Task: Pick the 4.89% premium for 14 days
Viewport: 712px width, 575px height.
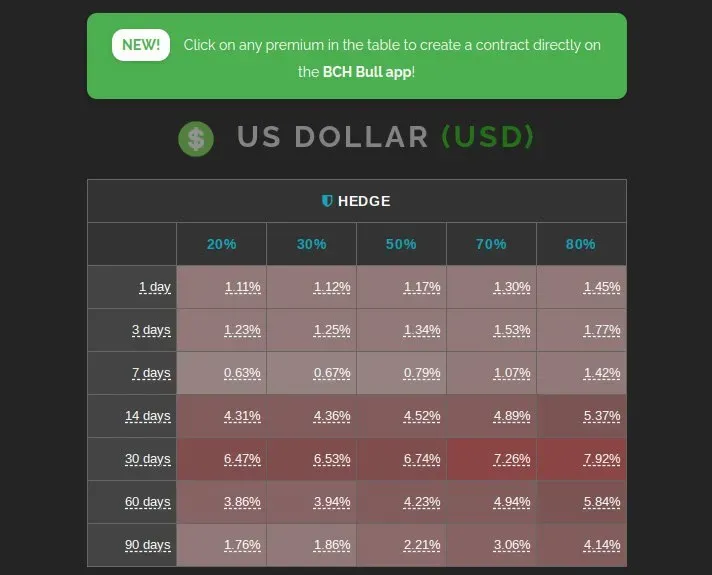Action: pyautogui.click(x=512, y=416)
